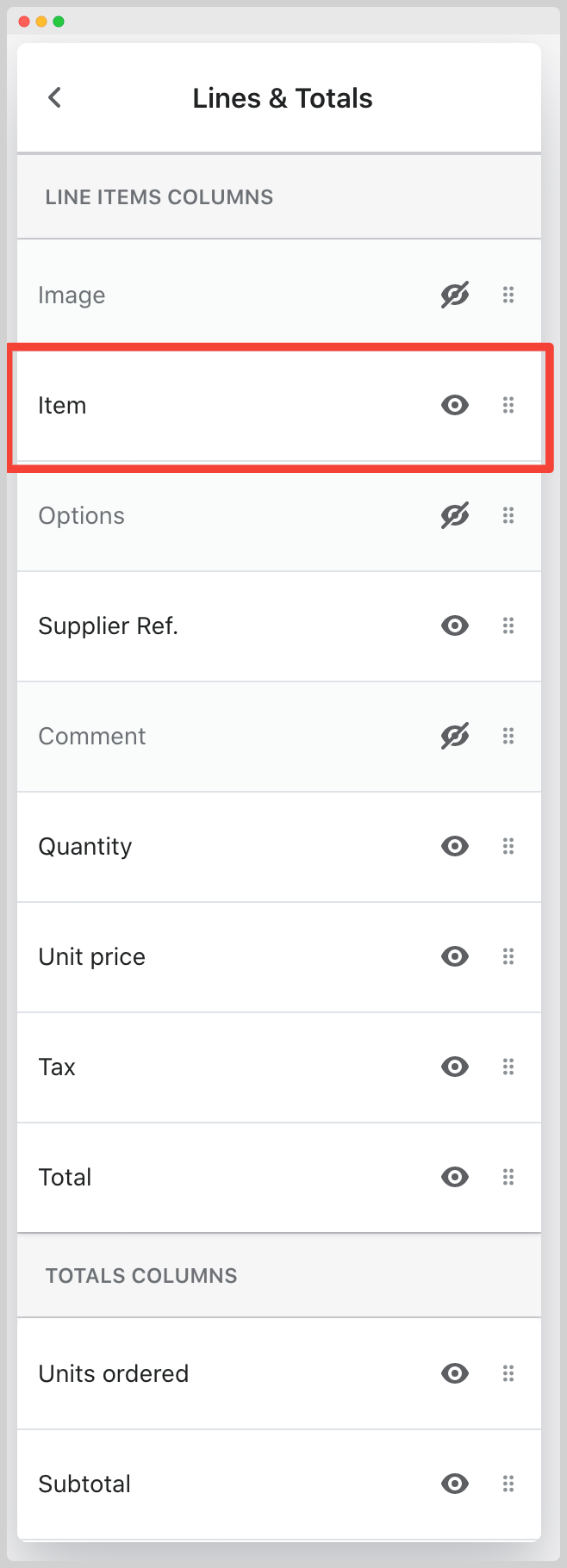Image resolution: width=567 pixels, height=1568 pixels.
Task: Show the Image column
Action: (x=454, y=295)
